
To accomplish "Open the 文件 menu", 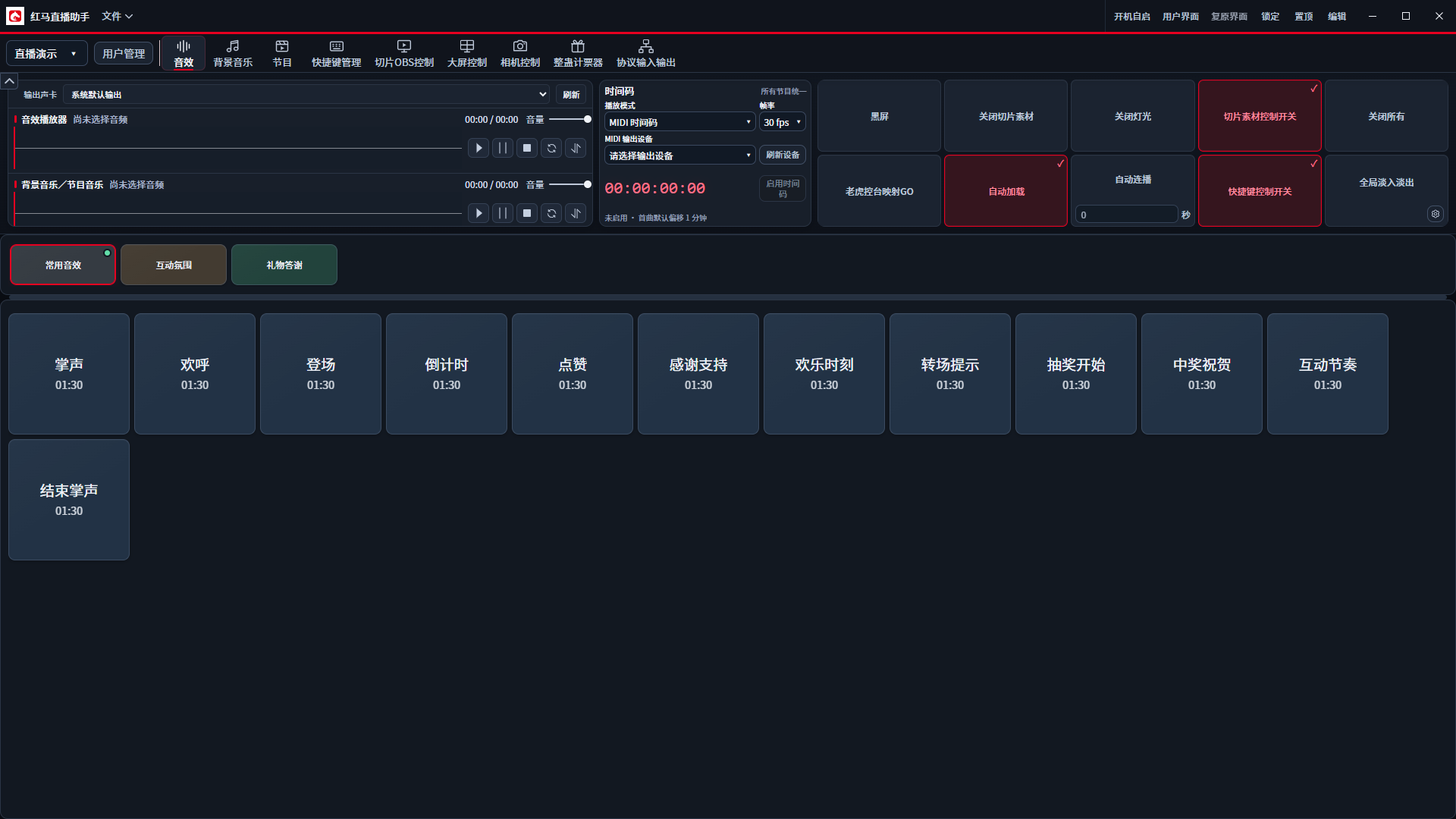I will click(117, 16).
